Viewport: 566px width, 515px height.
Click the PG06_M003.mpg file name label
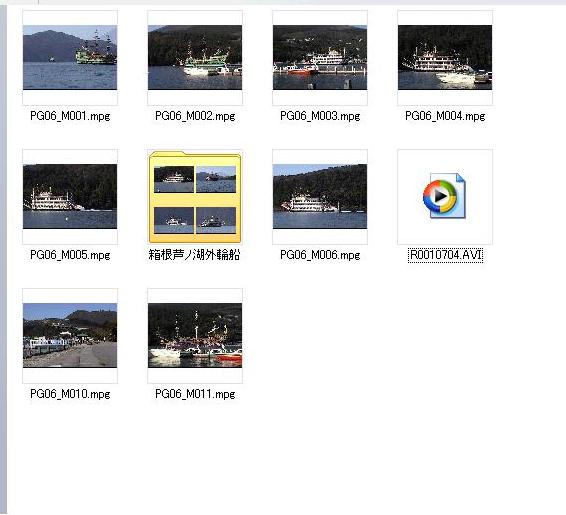click(320, 116)
